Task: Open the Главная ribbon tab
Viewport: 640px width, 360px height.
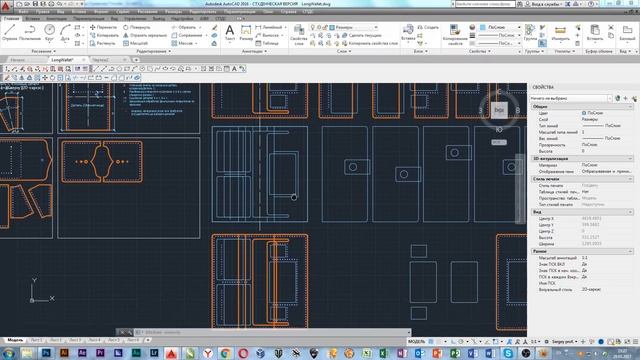Action: pos(11,18)
